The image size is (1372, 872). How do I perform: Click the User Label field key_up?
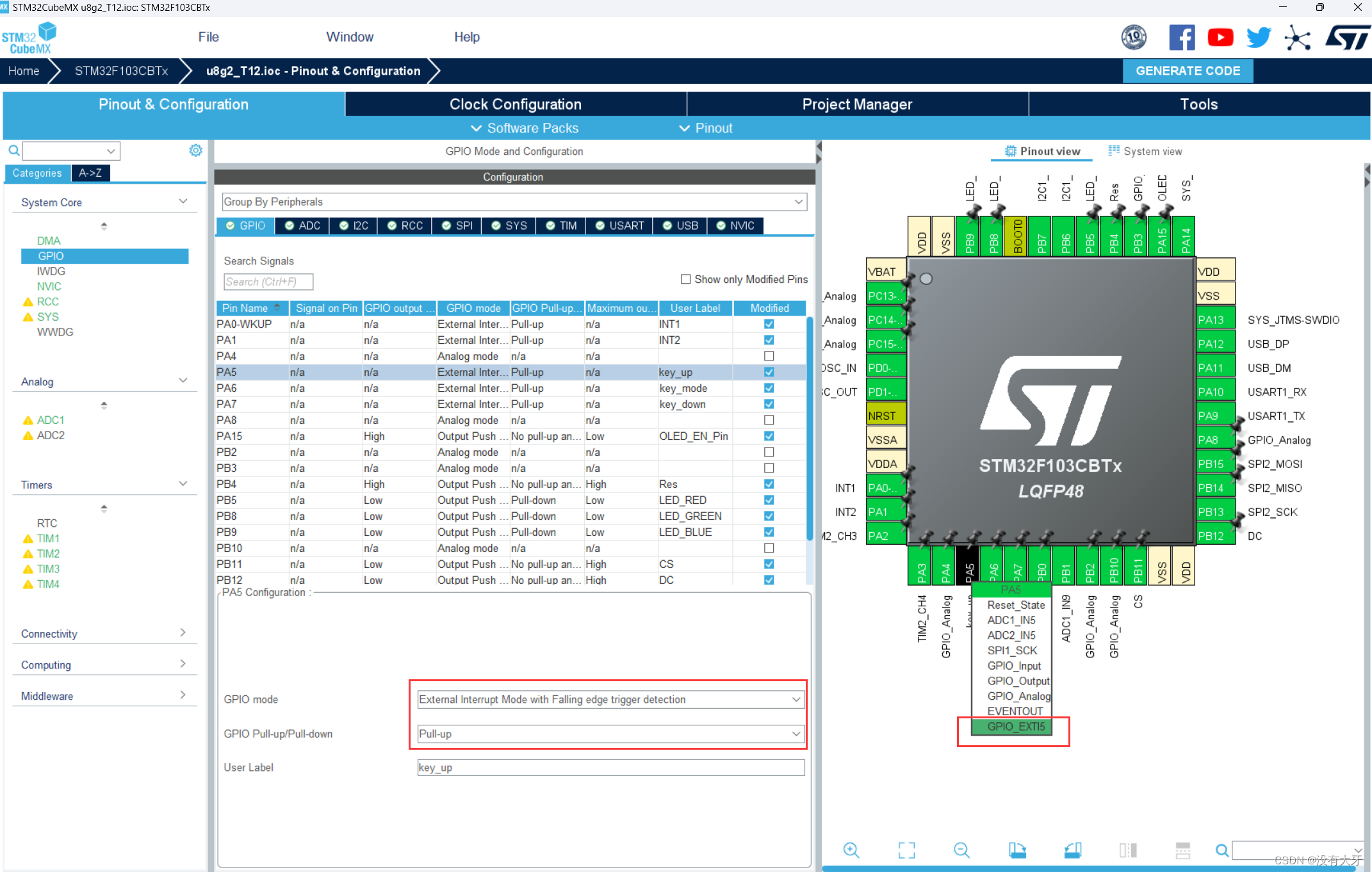(x=610, y=768)
